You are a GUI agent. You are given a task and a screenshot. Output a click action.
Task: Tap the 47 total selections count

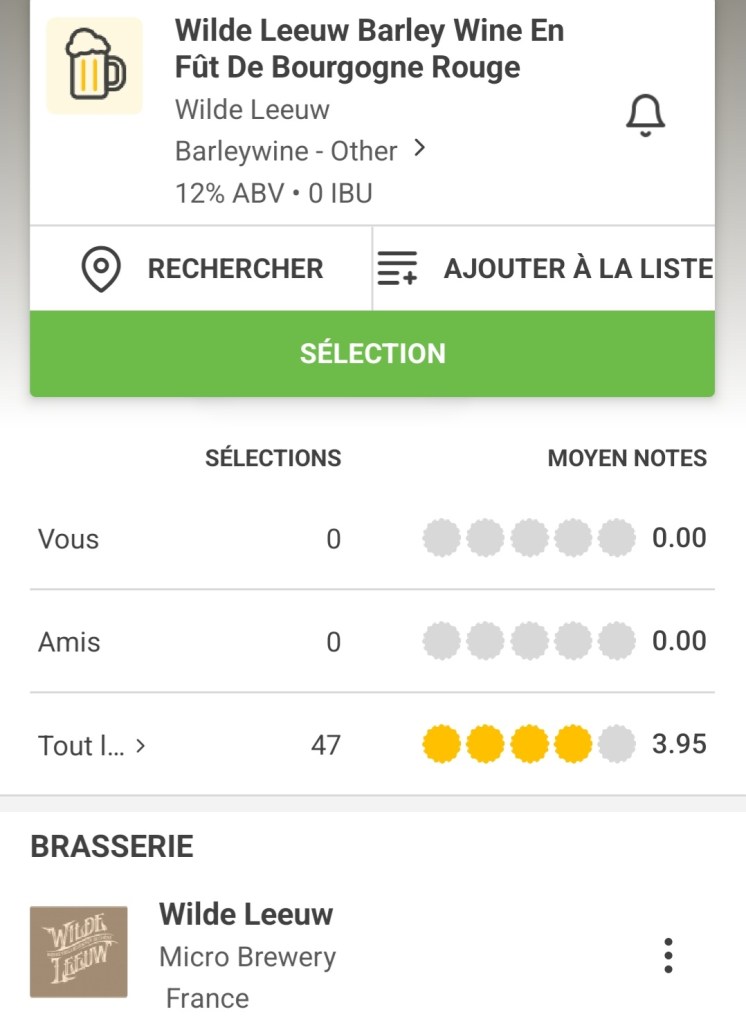325,745
